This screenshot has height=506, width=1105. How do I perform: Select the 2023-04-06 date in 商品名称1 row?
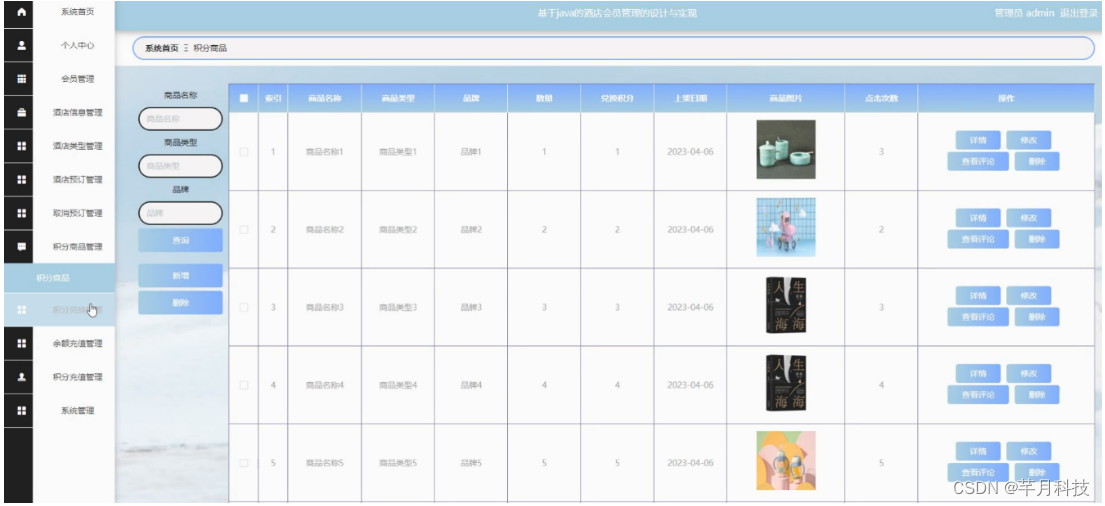(x=691, y=152)
